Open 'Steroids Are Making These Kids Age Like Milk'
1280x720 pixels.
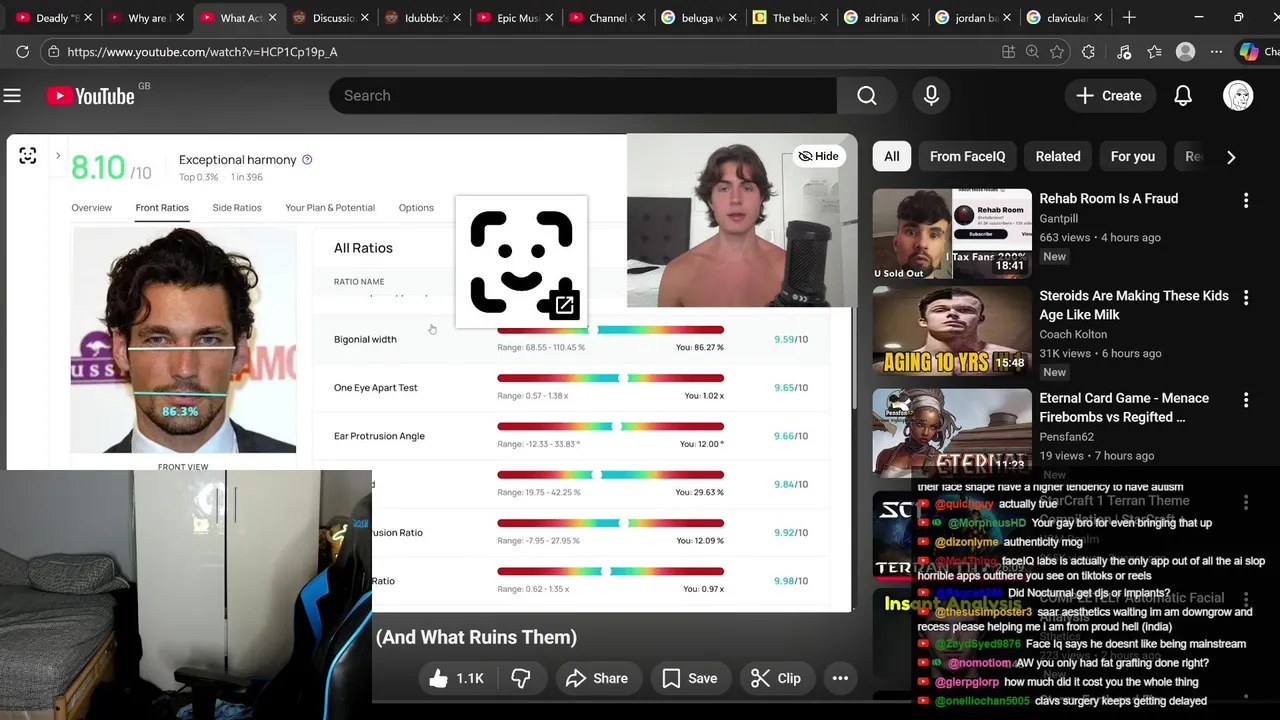pyautogui.click(x=1134, y=305)
